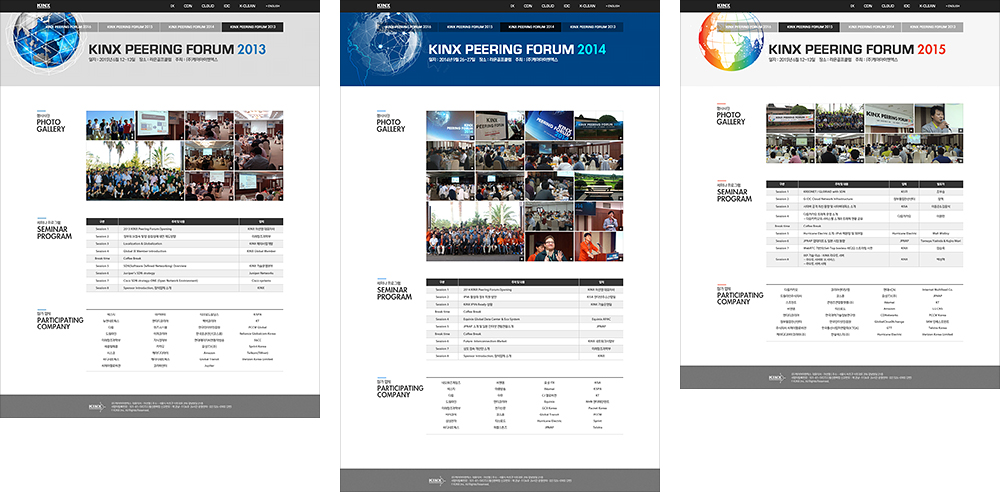Image resolution: width=1000 pixels, height=492 pixels.
Task: Open the K-CLEAN menu on the 2014 page
Action: tap(587, 6)
